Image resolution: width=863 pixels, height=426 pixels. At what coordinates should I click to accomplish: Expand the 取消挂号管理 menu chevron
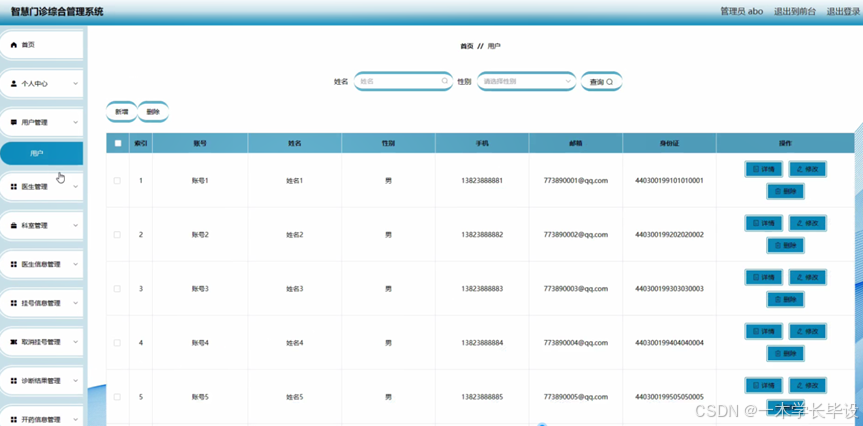click(x=75, y=342)
